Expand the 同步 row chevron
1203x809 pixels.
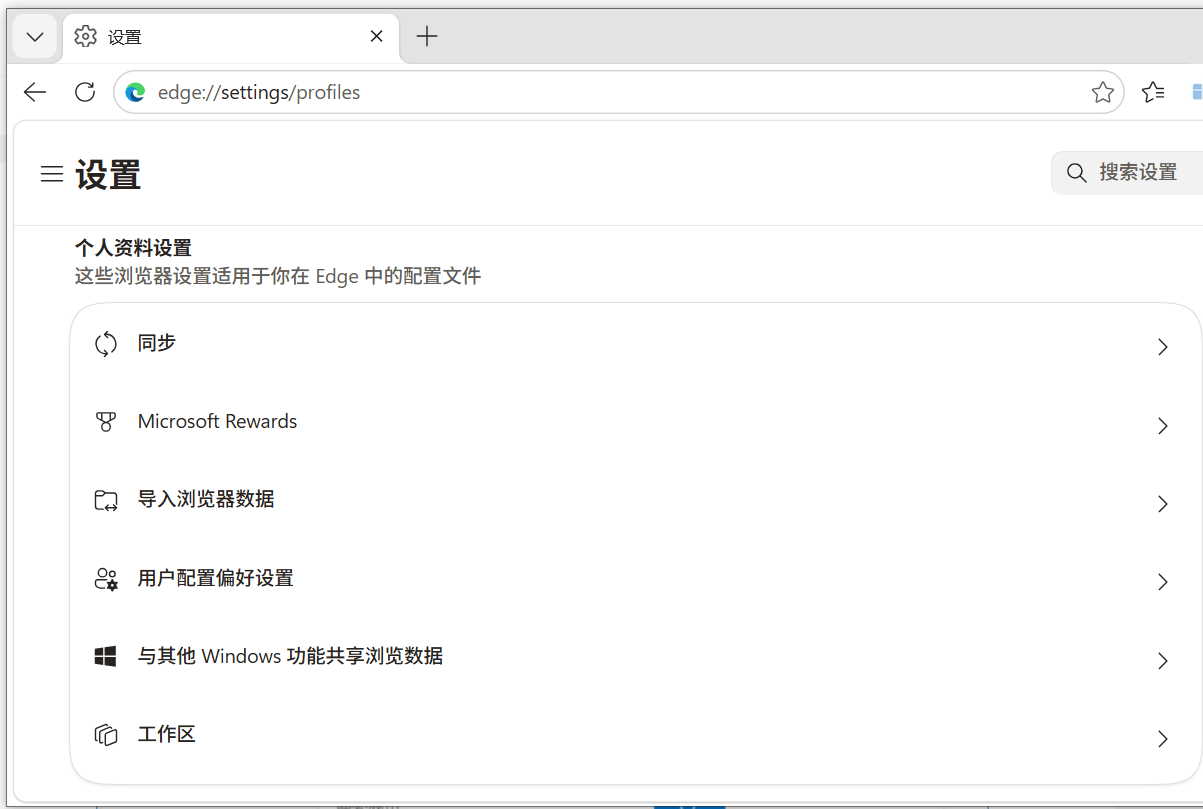(1162, 347)
